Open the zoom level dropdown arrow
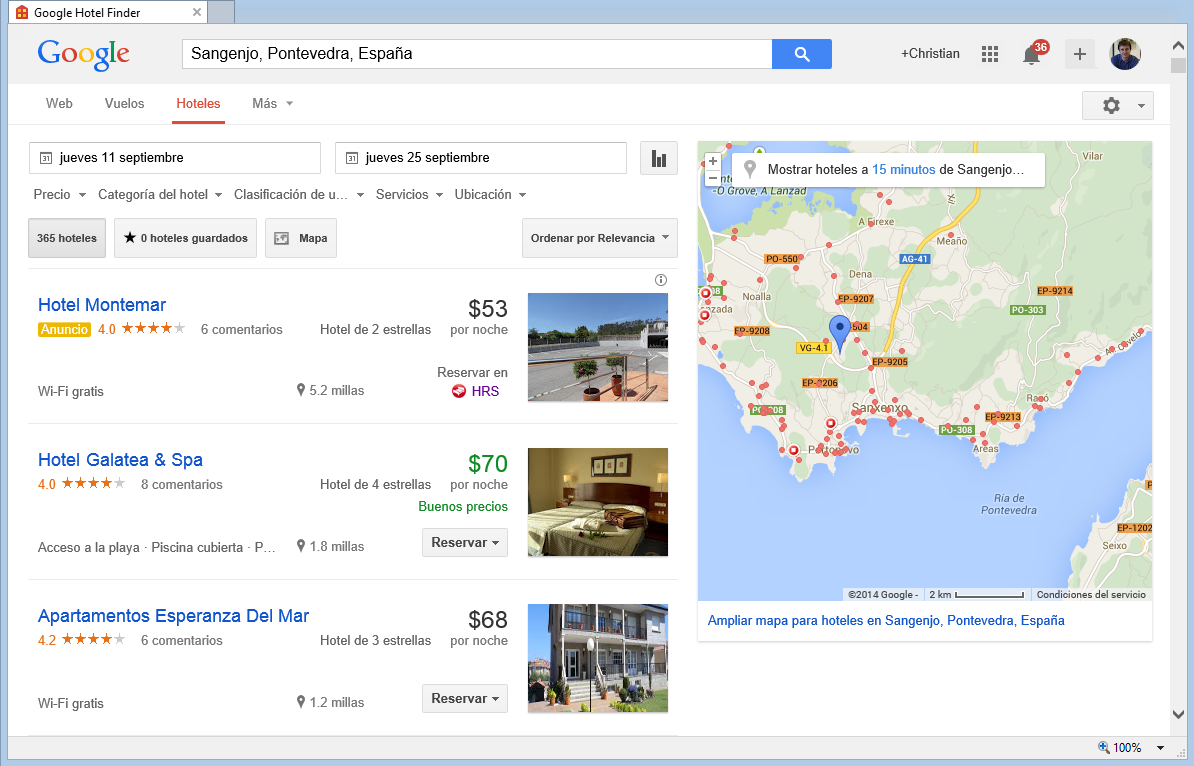This screenshot has width=1194, height=766. (1160, 748)
